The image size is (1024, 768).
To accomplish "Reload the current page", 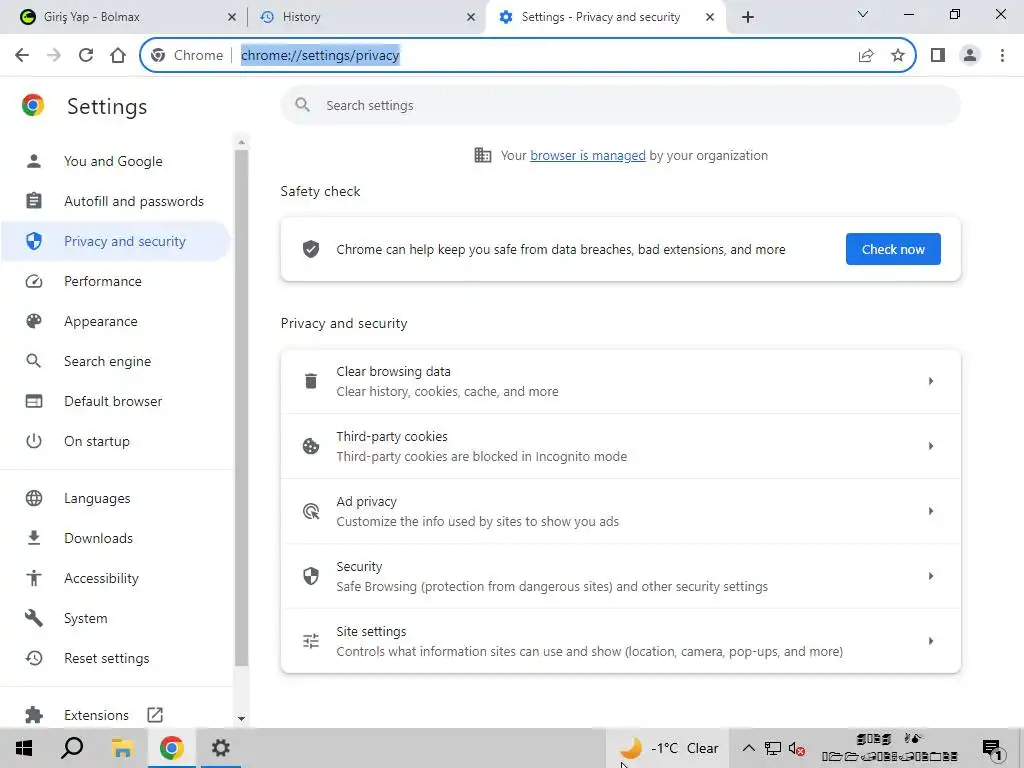I will 86,55.
